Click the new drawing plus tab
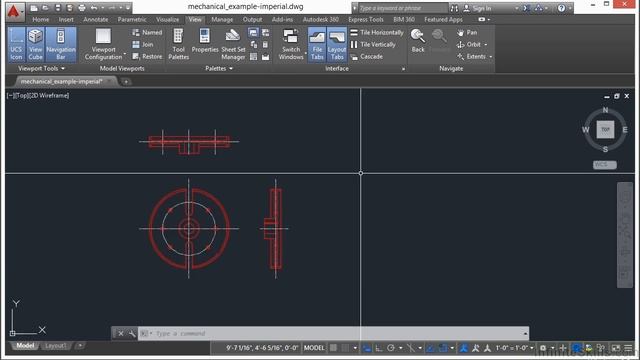The image size is (640, 360). 126,82
